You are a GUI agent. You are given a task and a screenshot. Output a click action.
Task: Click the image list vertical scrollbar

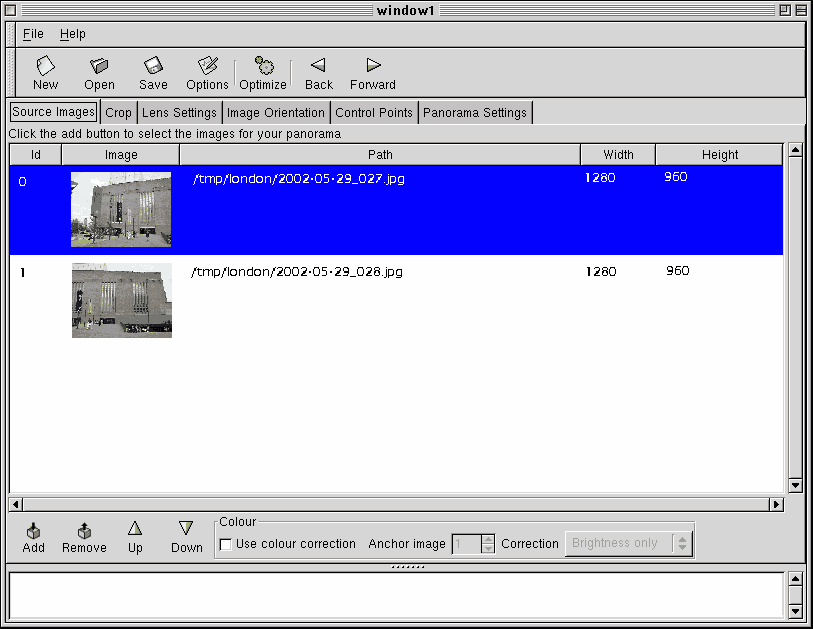796,320
